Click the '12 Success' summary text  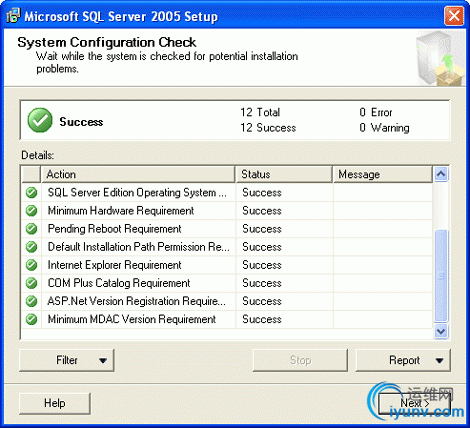(x=268, y=128)
